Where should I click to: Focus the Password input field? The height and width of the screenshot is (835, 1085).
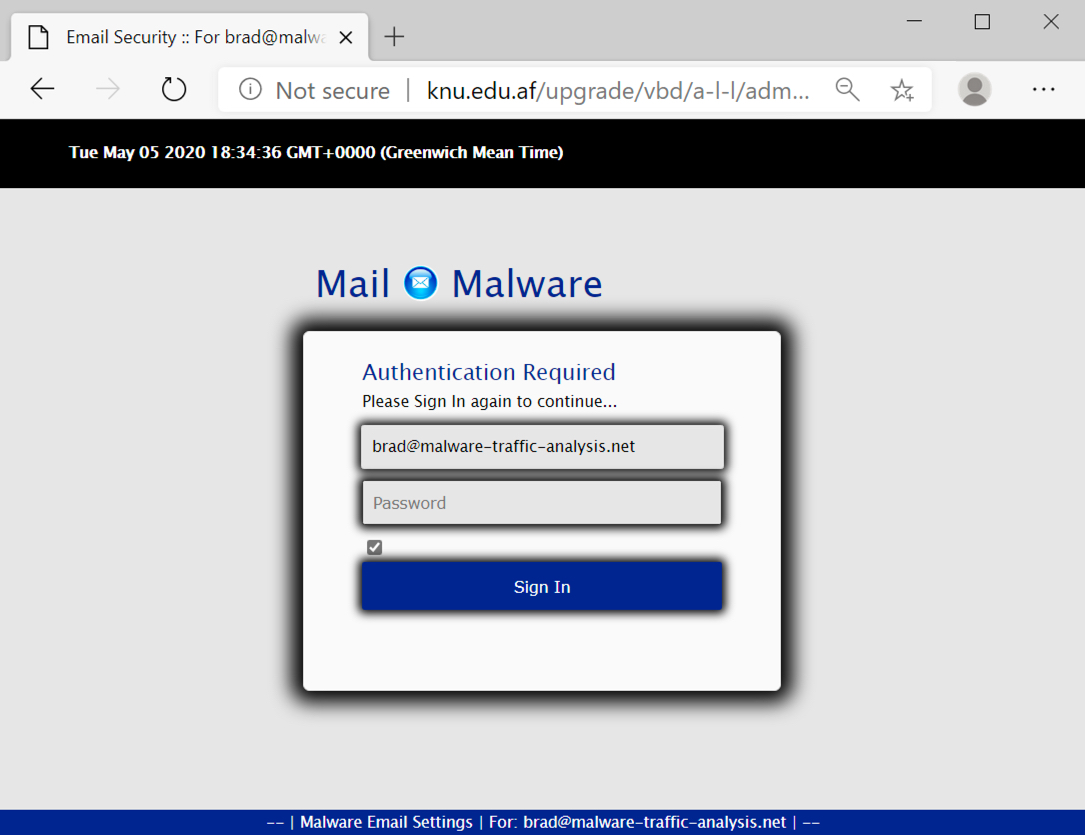click(542, 503)
